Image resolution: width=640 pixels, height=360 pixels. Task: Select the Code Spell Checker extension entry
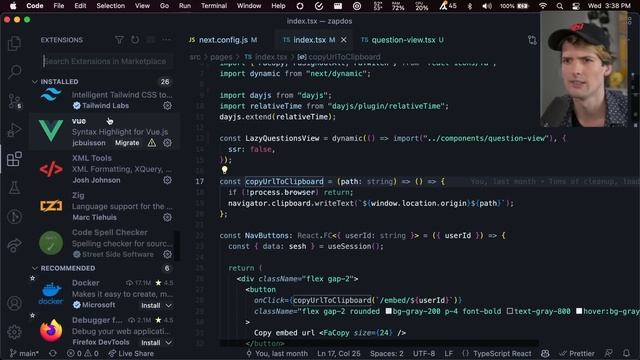(x=104, y=243)
